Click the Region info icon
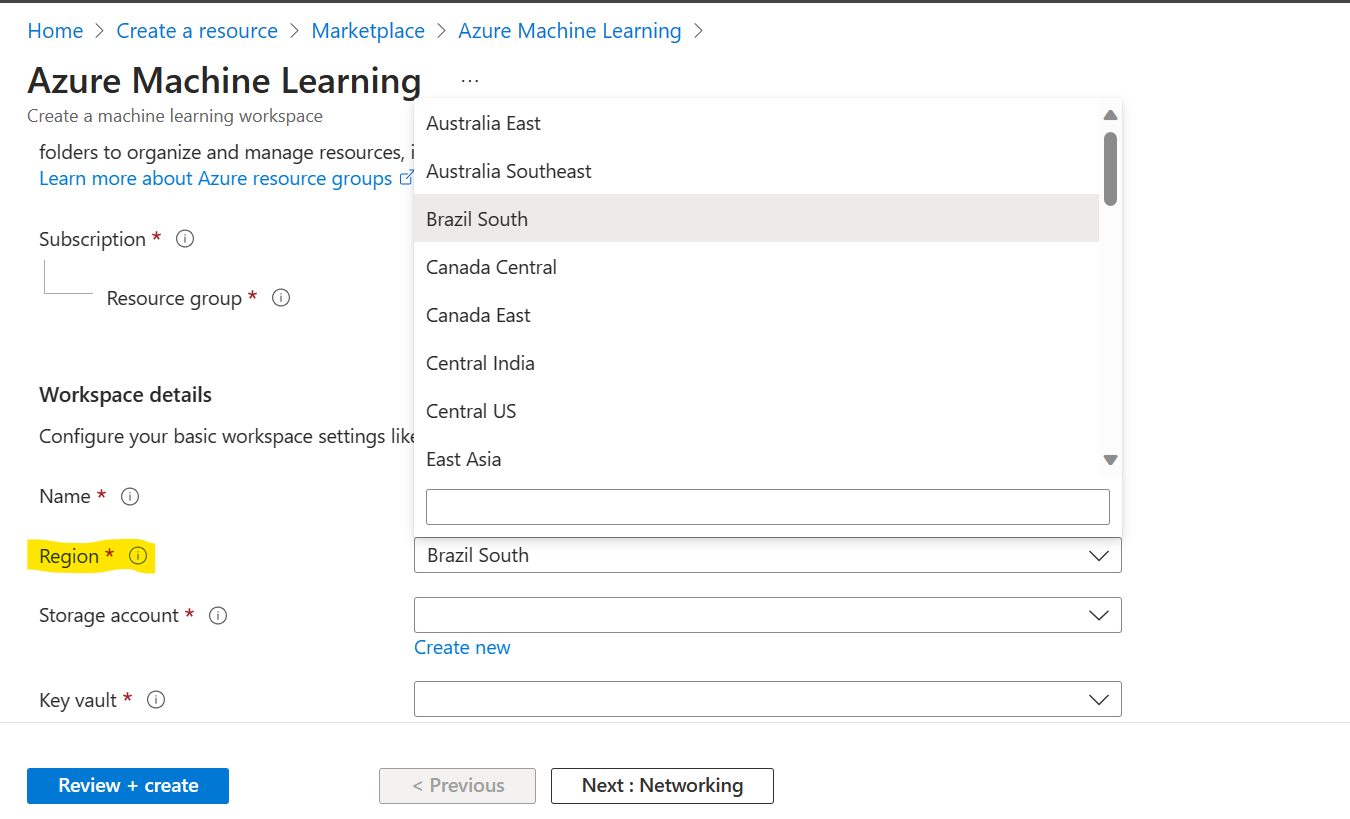 click(139, 556)
